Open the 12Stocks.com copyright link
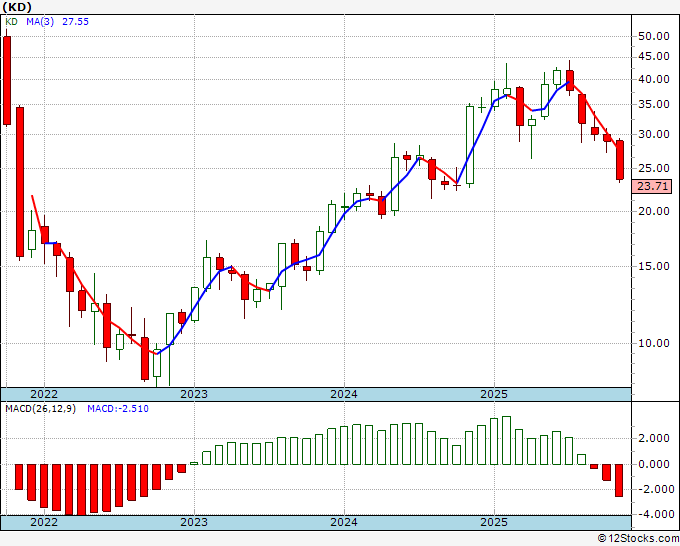This screenshot has height=546, width=680. [638, 539]
